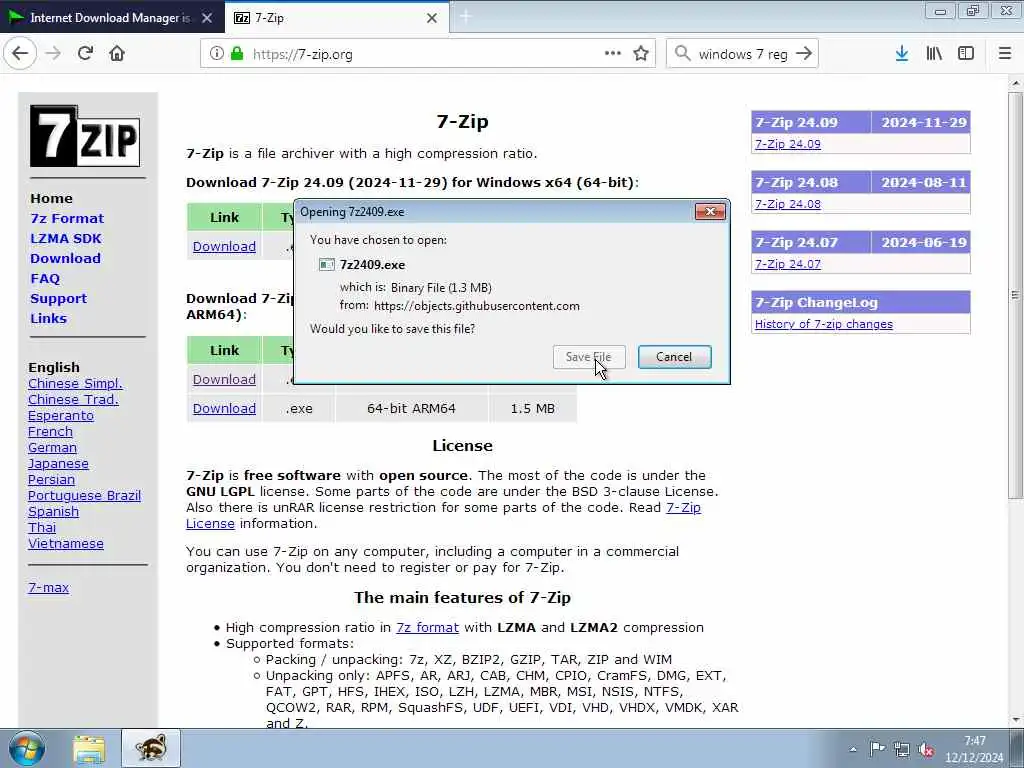
Task: Open the Support page
Action: click(x=58, y=298)
